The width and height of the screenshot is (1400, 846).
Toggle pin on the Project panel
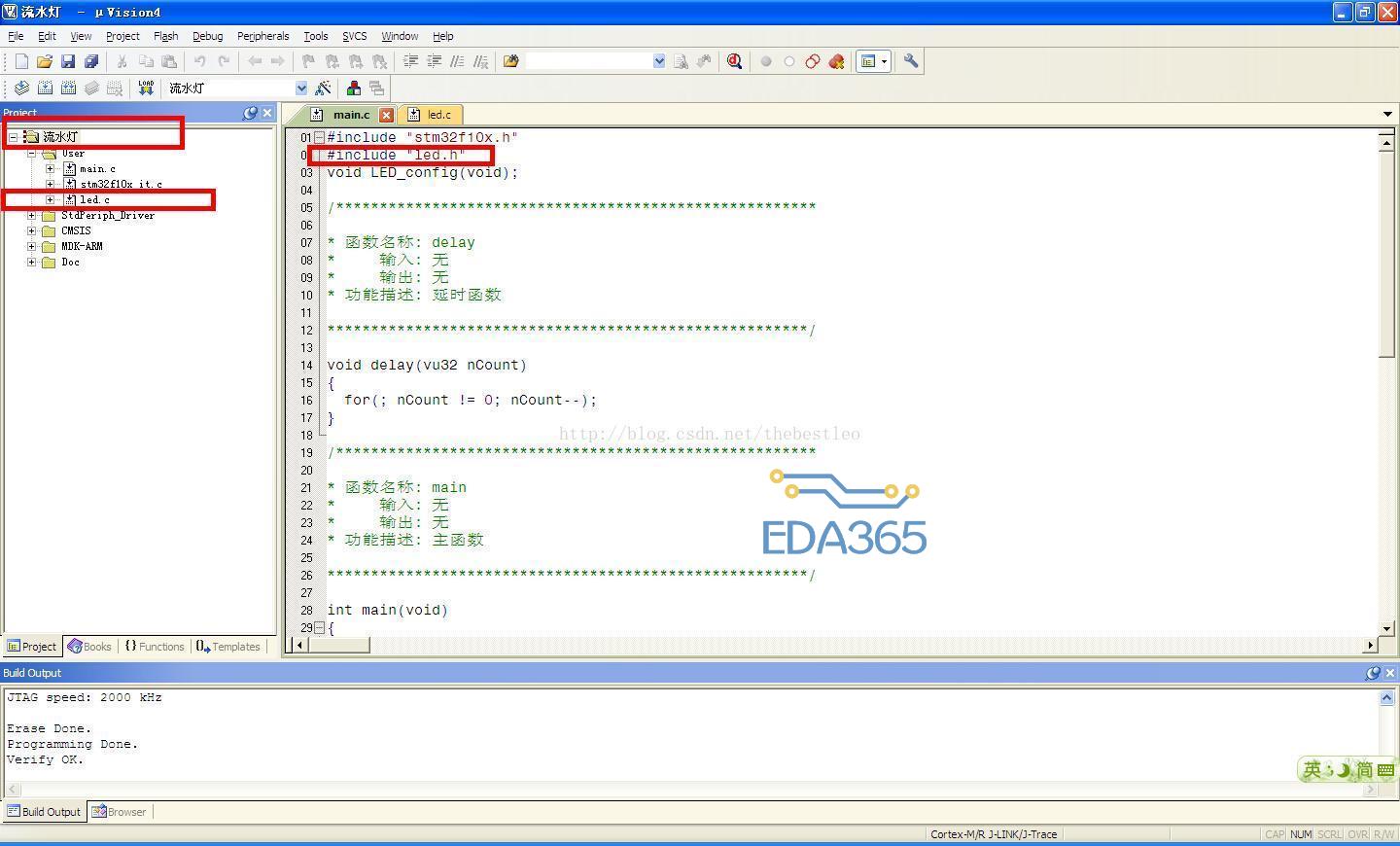pyautogui.click(x=250, y=113)
